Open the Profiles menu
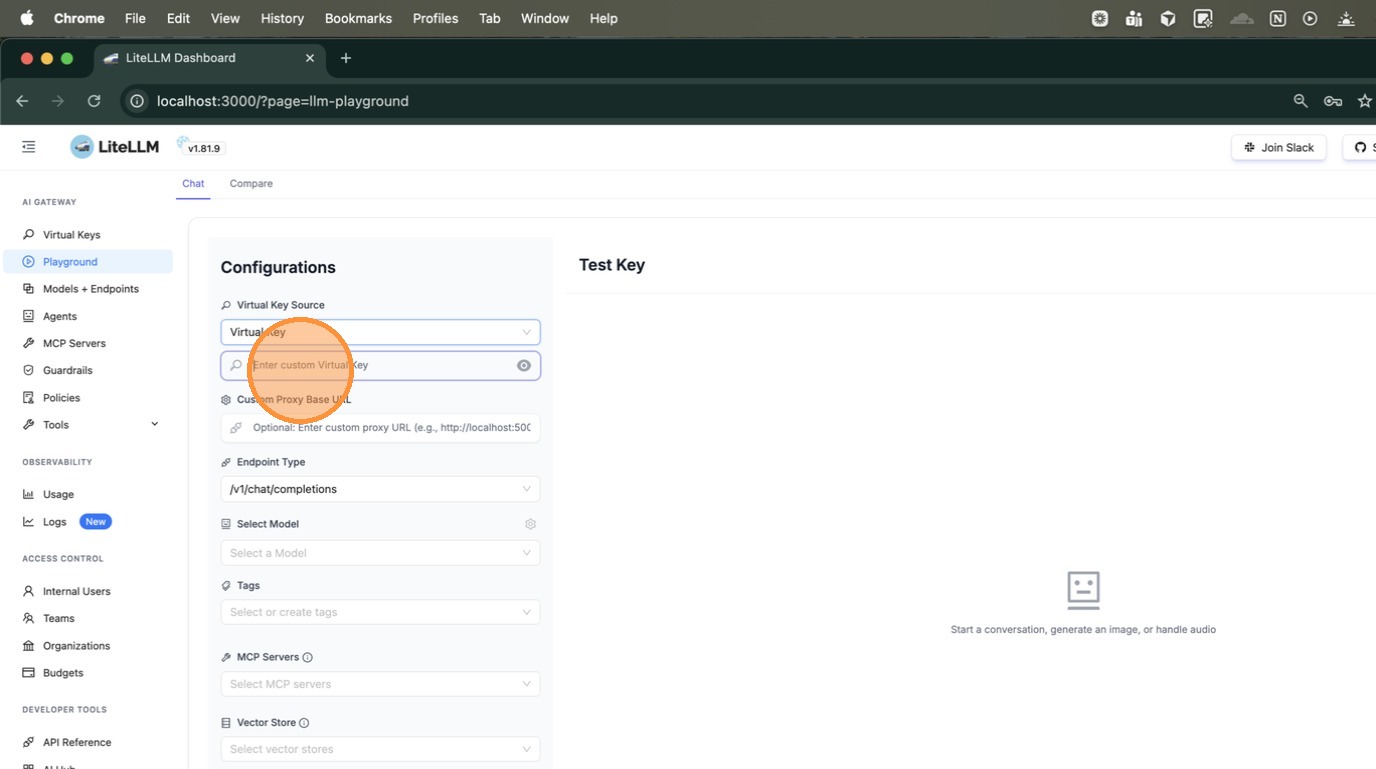This screenshot has height=769, width=1376. [435, 18]
